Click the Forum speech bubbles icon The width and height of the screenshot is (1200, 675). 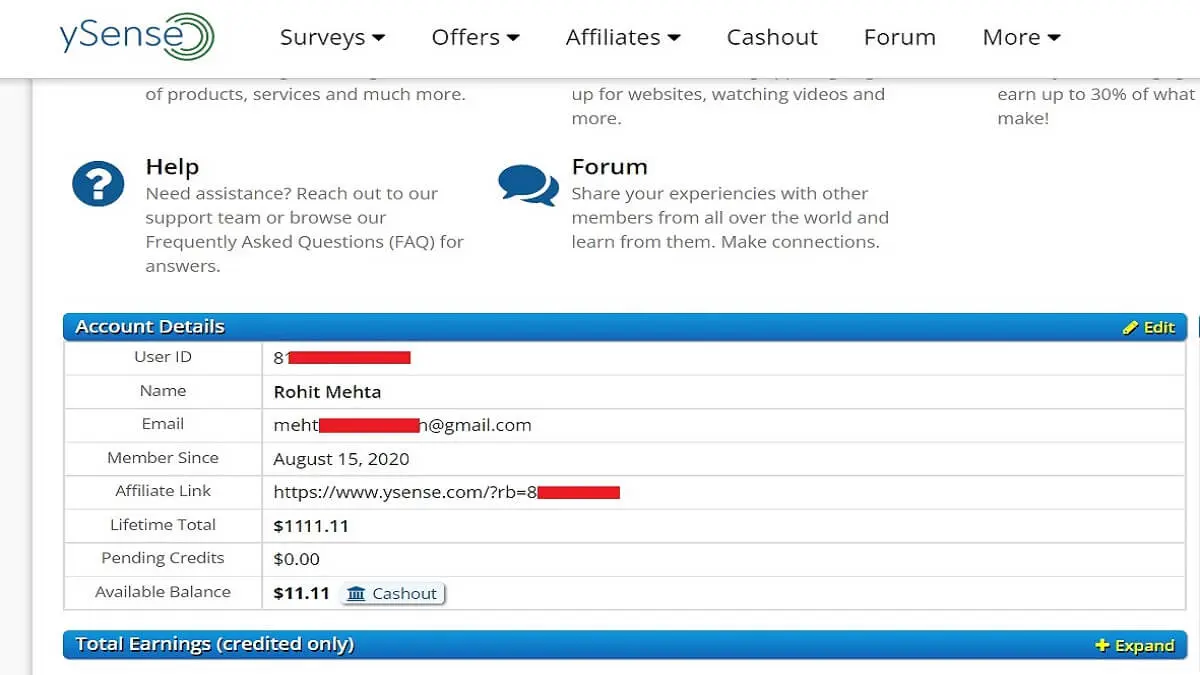point(527,184)
